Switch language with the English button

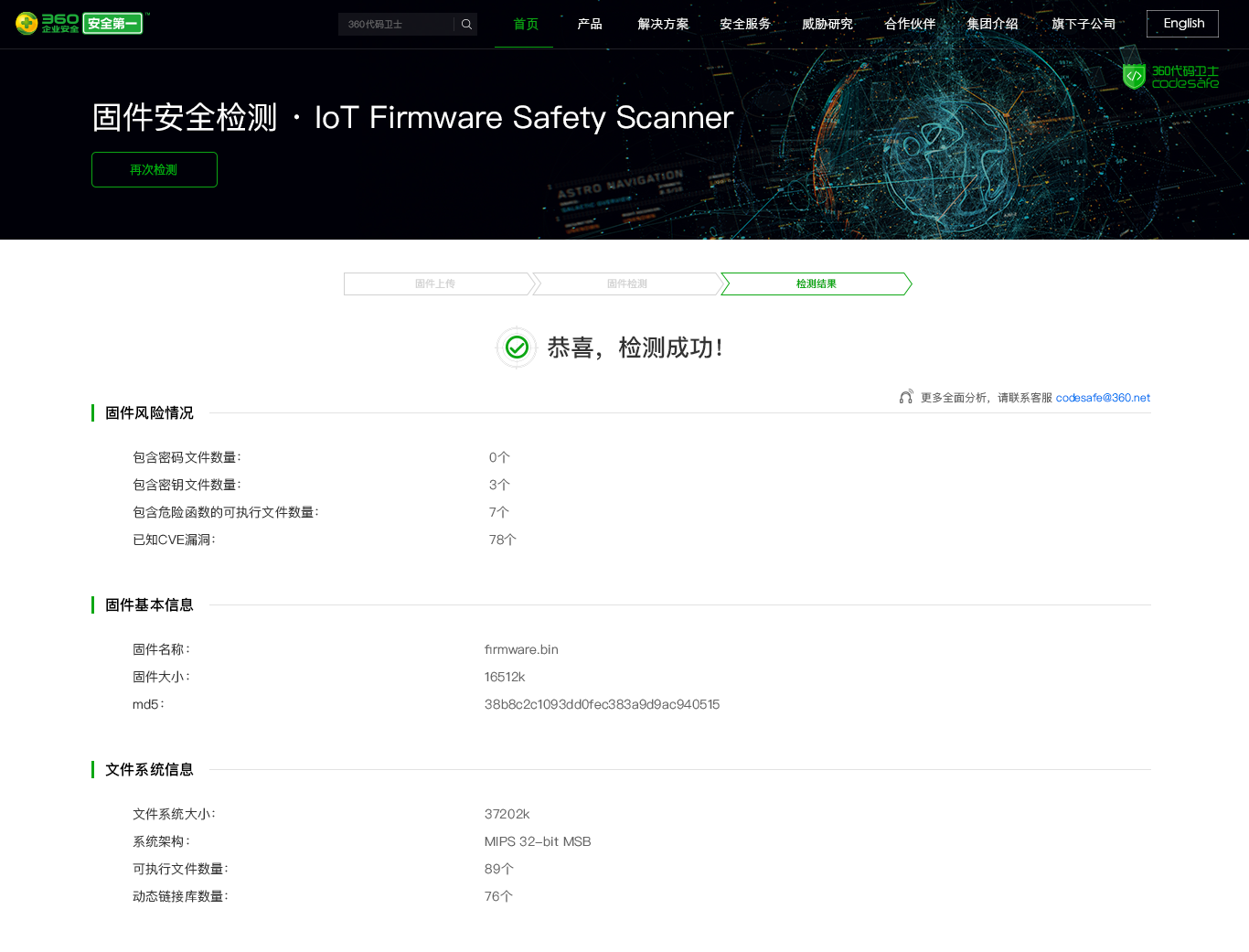point(1182,24)
